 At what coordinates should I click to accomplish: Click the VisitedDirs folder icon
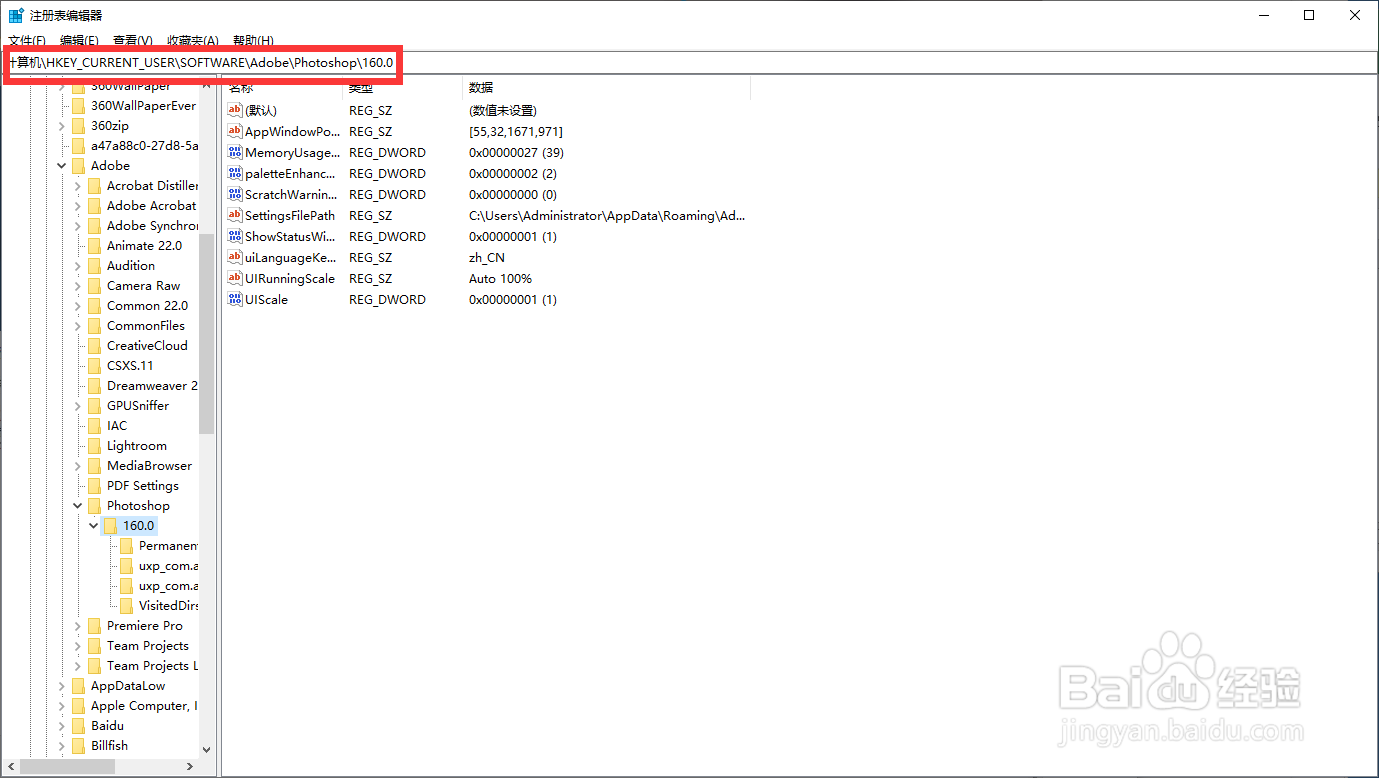127,606
